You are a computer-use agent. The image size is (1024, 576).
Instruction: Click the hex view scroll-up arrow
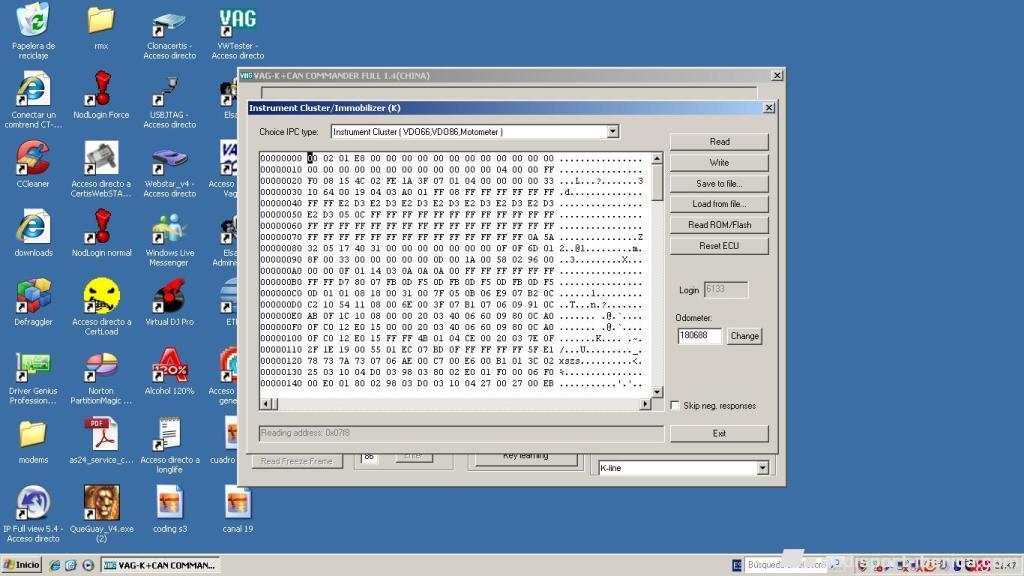click(657, 158)
